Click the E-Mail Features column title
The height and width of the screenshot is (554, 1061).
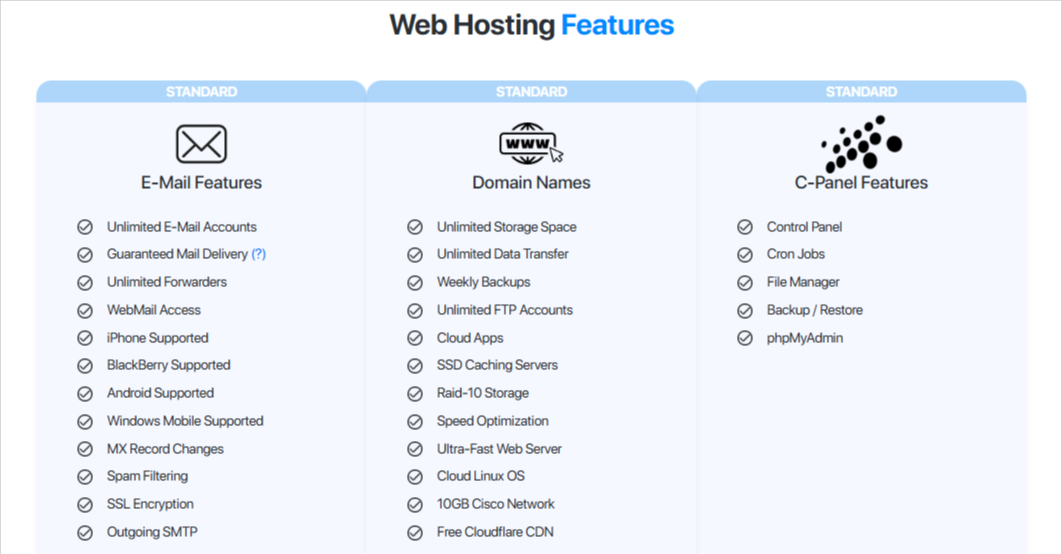tap(201, 183)
